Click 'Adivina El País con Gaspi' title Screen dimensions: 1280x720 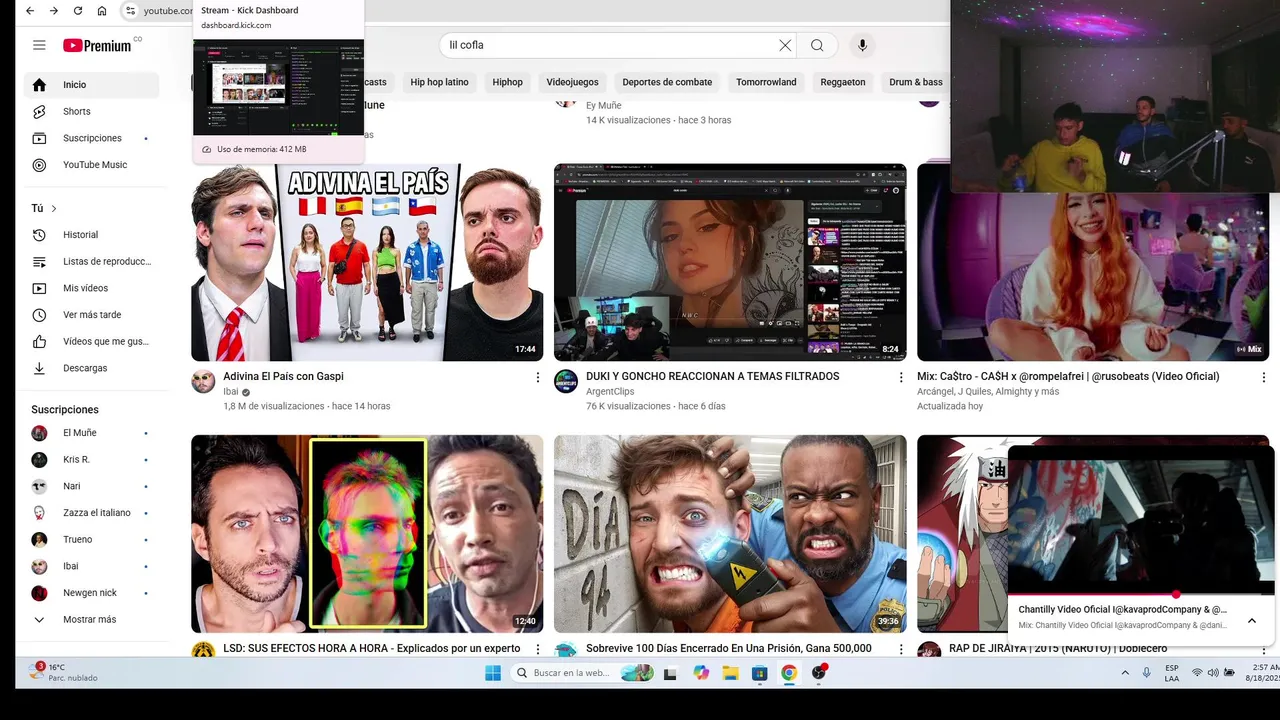click(283, 376)
